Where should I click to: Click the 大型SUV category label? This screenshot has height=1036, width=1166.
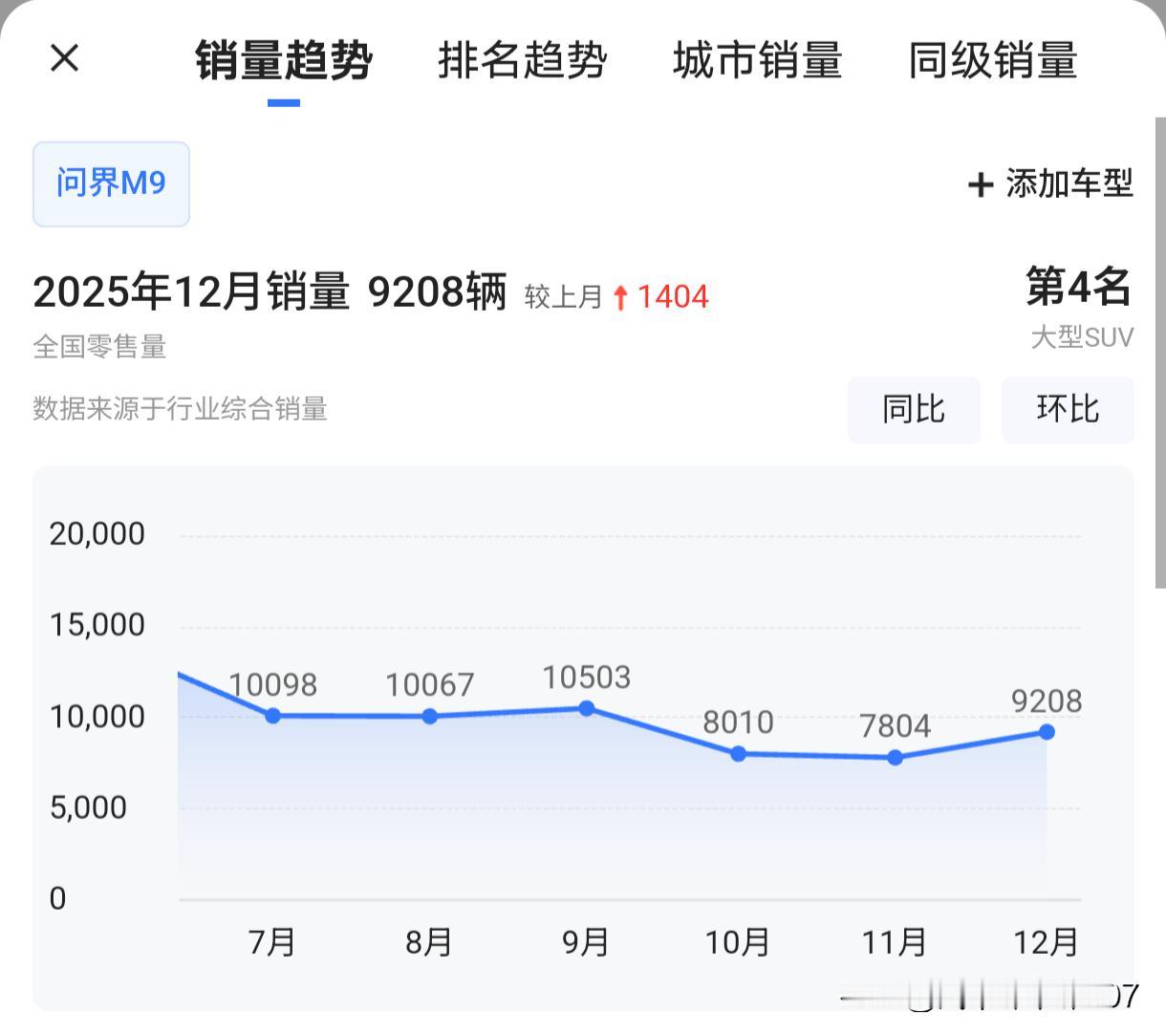1082,337
